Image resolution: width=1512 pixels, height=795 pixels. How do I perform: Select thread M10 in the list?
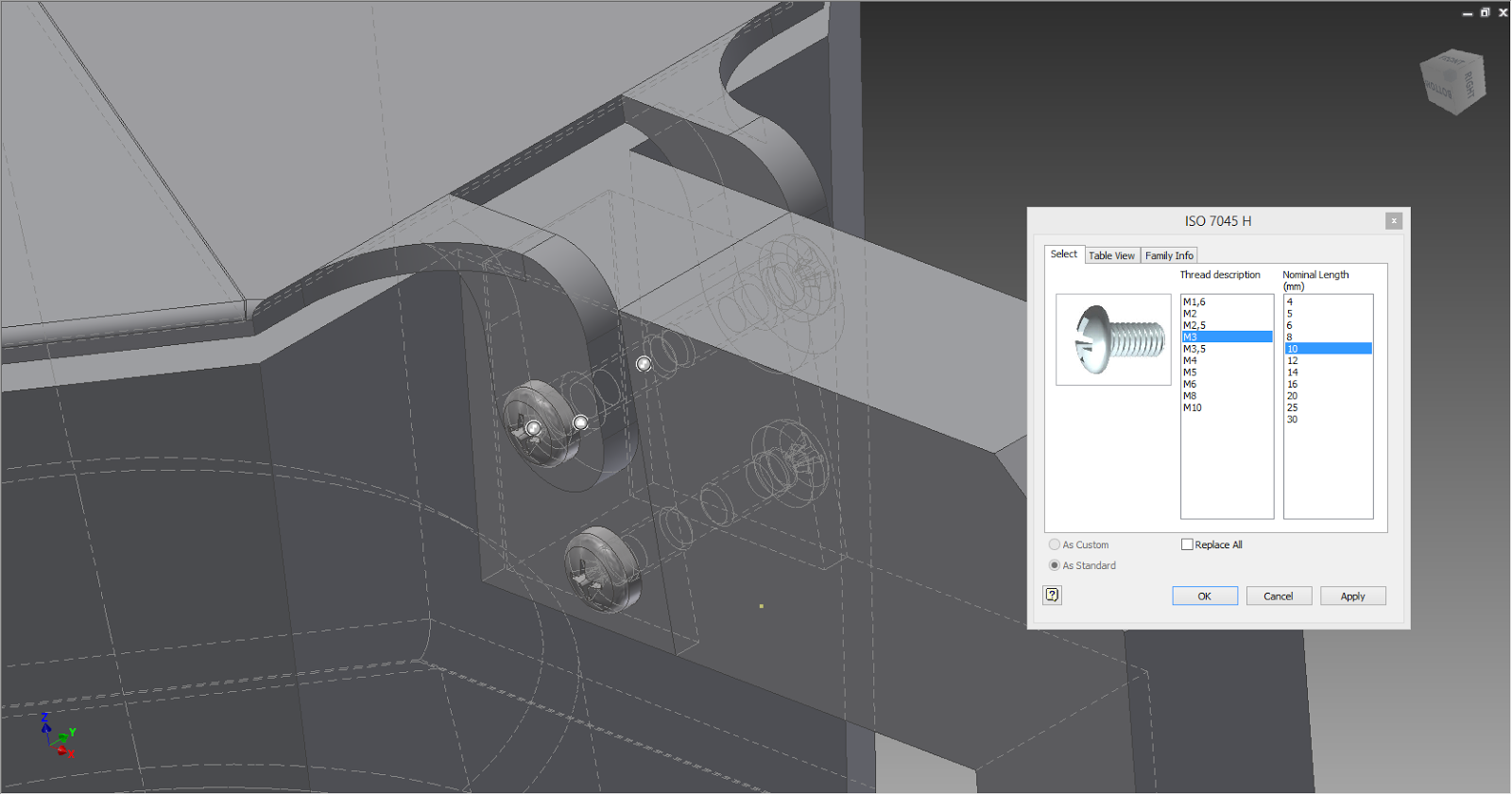1227,407
